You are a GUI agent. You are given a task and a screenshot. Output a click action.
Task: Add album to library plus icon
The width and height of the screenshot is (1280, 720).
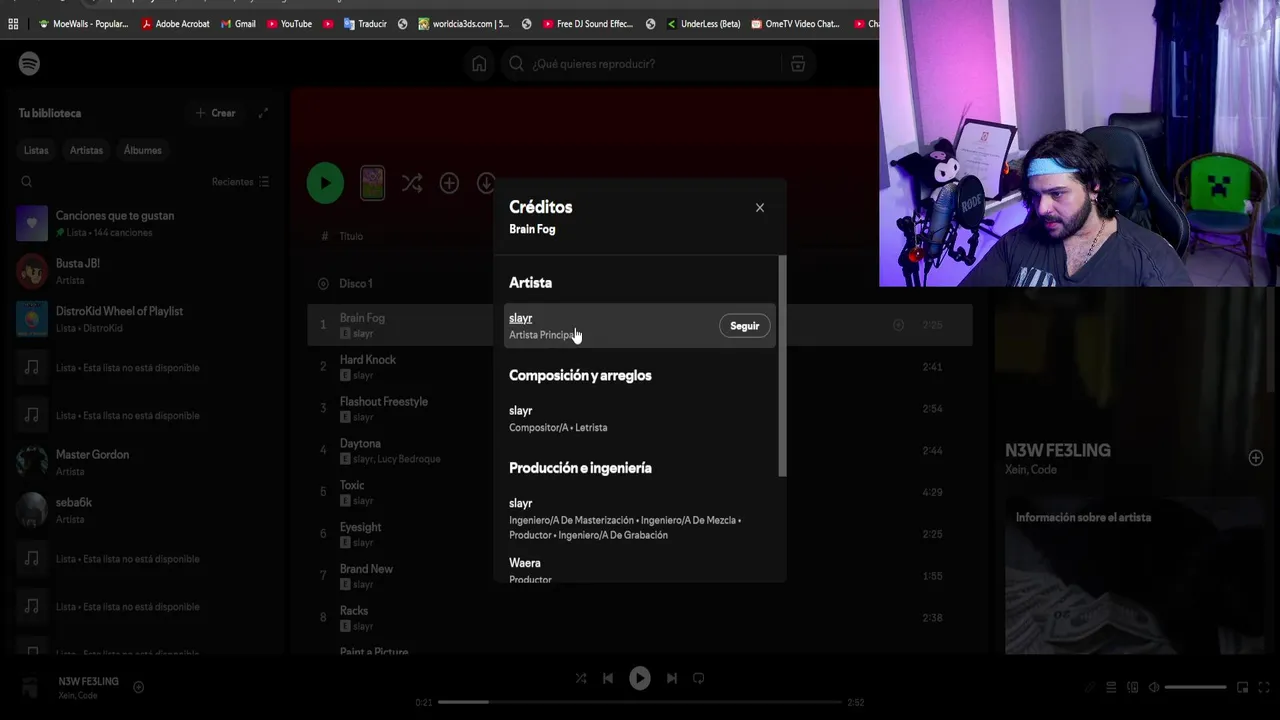449,183
